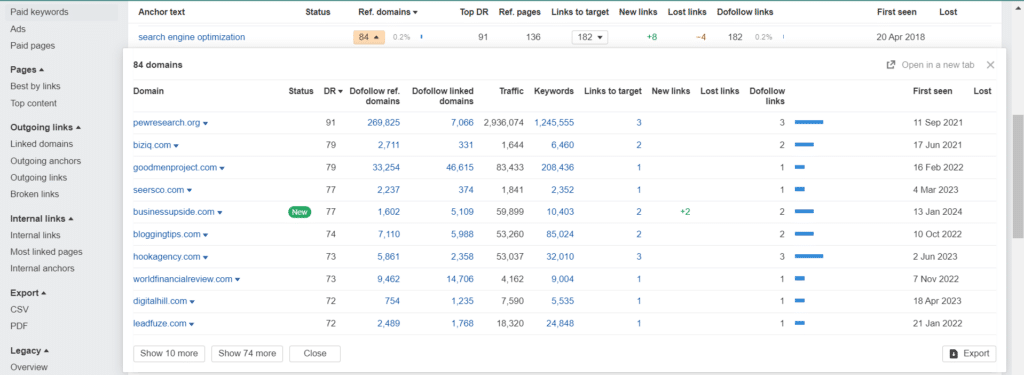Image resolution: width=1024 pixels, height=375 pixels.
Task: Click the +8 new links value
Action: [x=652, y=37]
